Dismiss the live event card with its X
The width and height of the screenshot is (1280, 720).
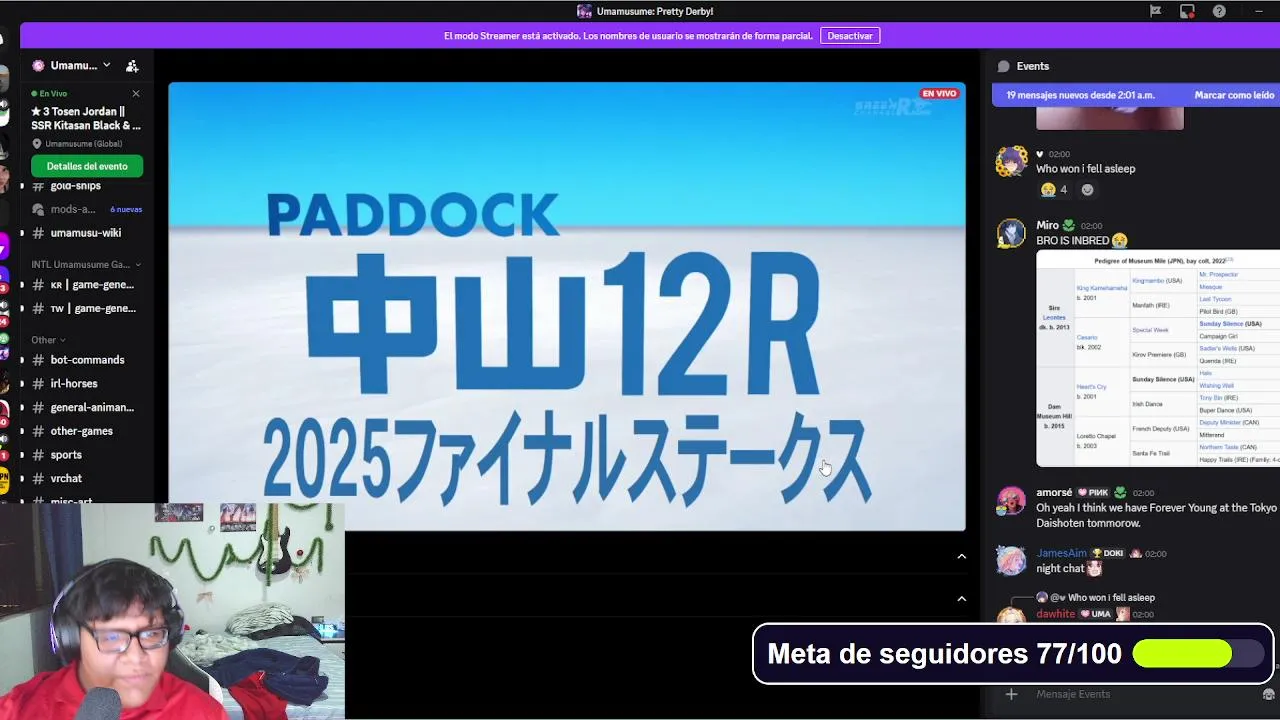click(x=136, y=94)
